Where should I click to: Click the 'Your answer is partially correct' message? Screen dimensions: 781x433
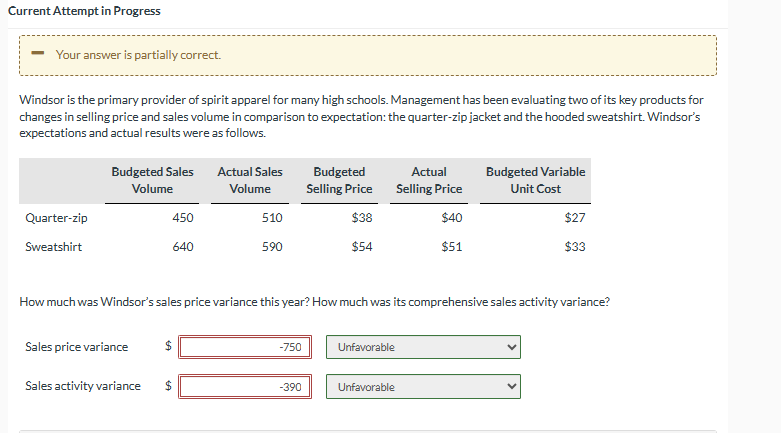pyautogui.click(x=138, y=55)
